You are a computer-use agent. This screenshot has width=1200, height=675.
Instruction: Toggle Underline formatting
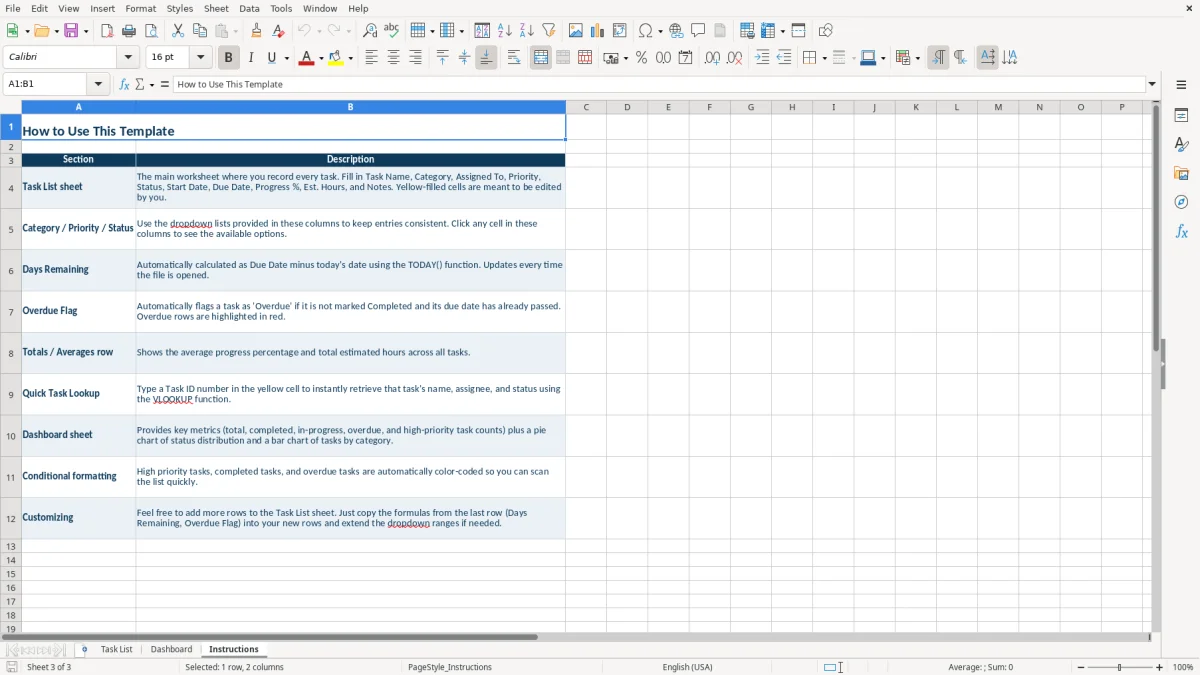click(272, 58)
